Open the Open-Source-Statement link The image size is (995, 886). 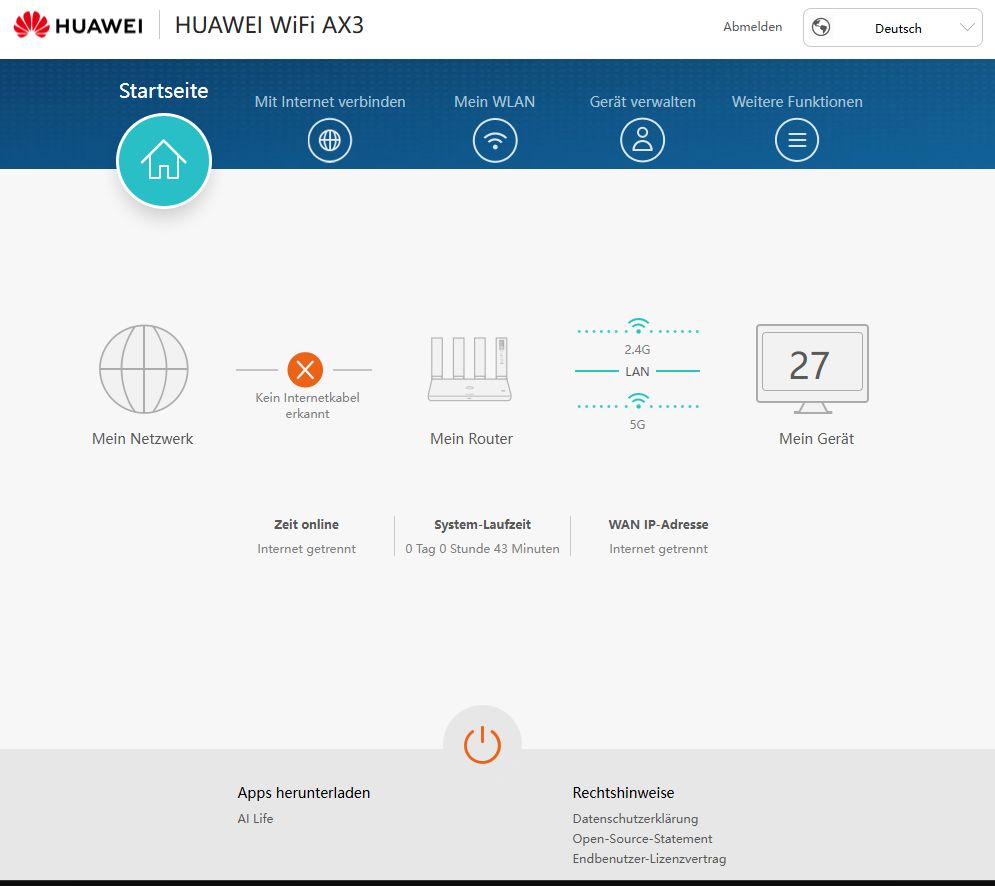(642, 838)
